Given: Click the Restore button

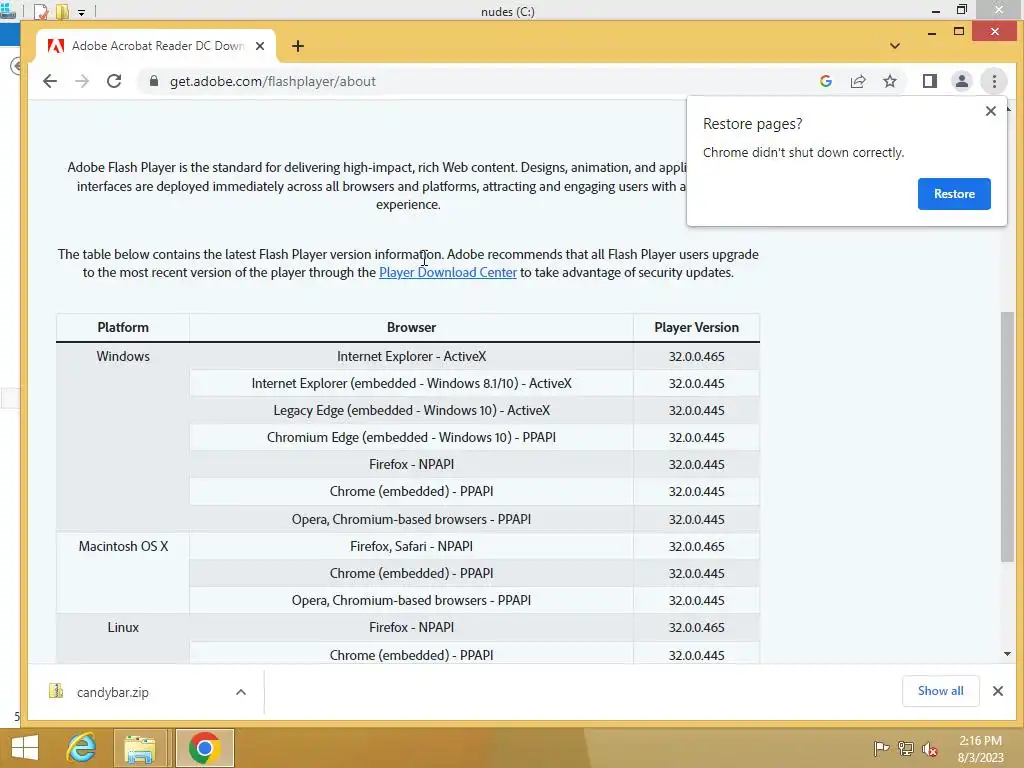Looking at the screenshot, I should point(954,194).
